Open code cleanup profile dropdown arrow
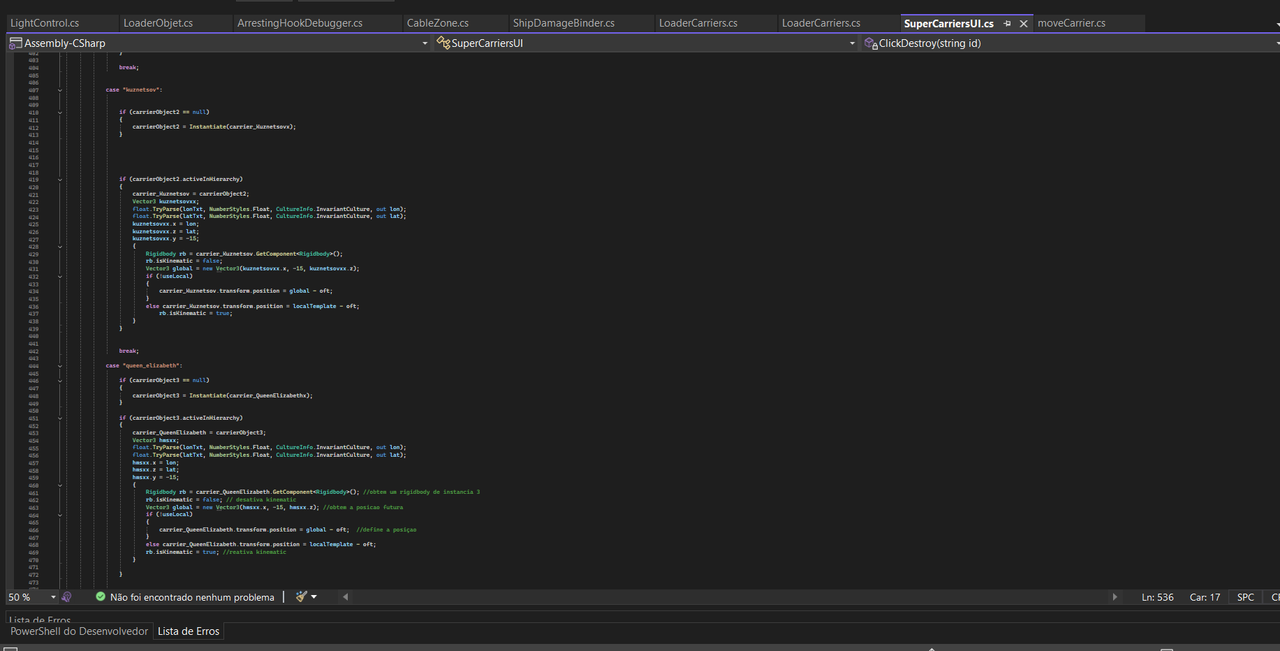The height and width of the screenshot is (651, 1280). click(314, 597)
